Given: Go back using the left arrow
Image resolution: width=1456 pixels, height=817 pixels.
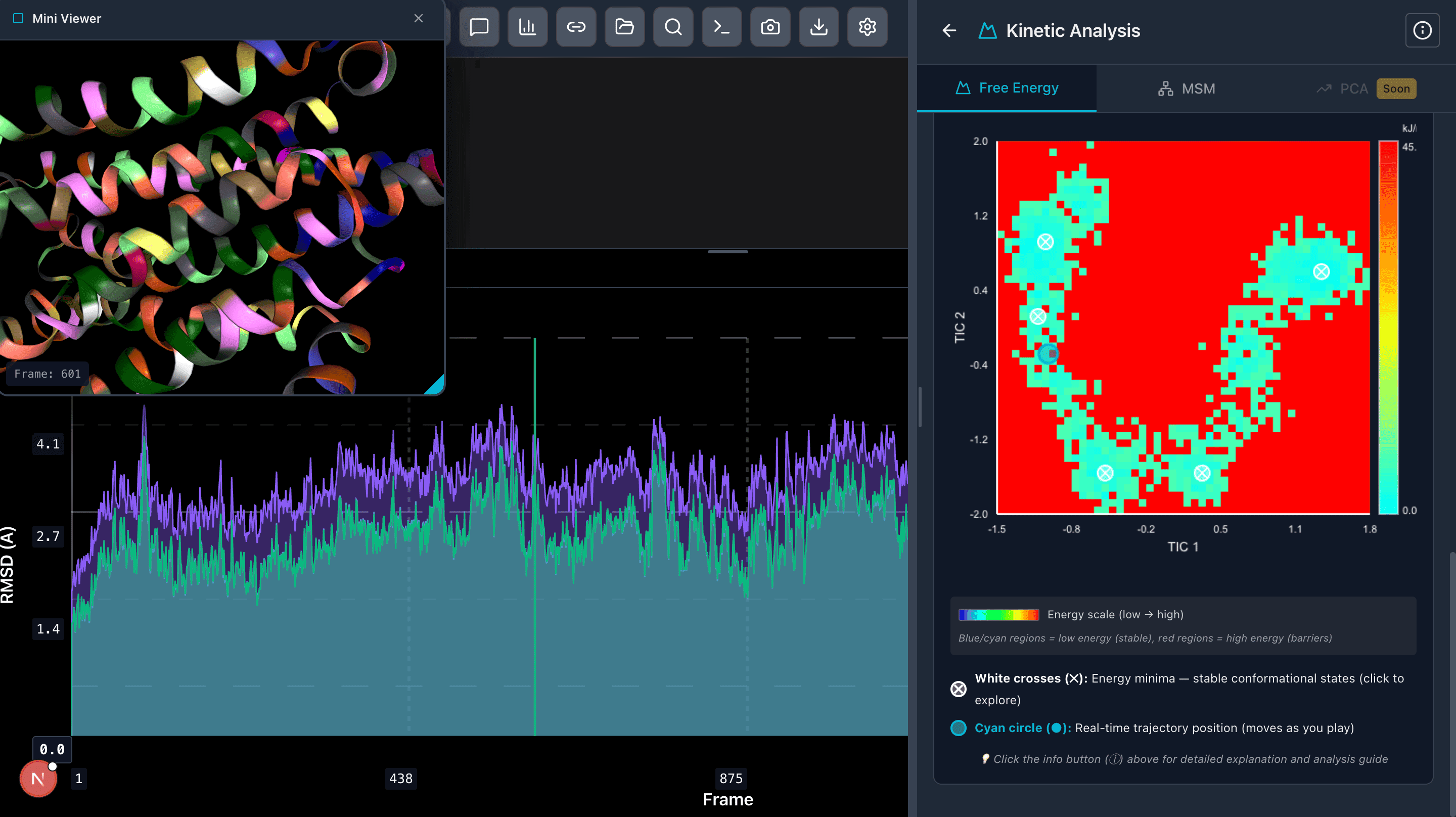Looking at the screenshot, I should coord(949,30).
